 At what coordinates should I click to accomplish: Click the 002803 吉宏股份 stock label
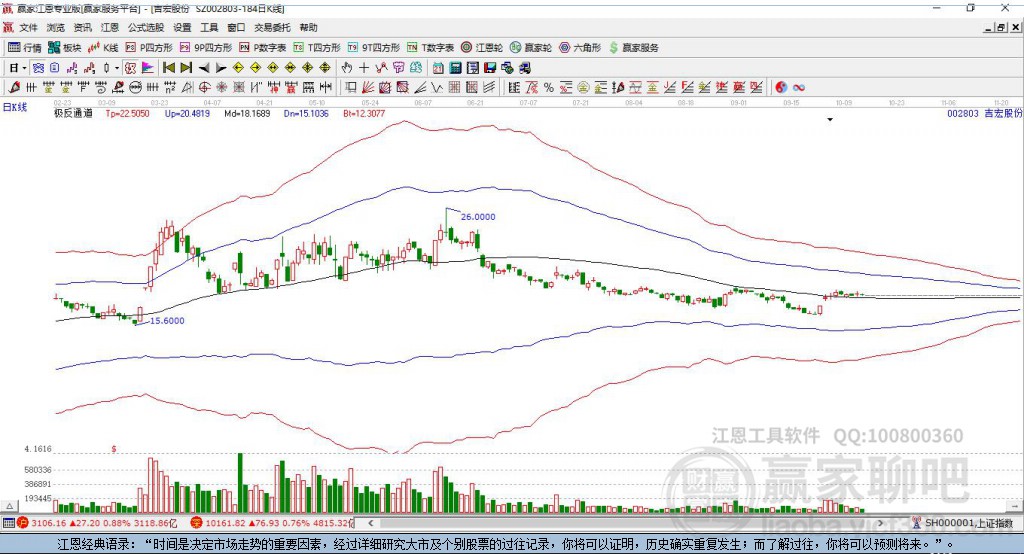pyautogui.click(x=985, y=113)
